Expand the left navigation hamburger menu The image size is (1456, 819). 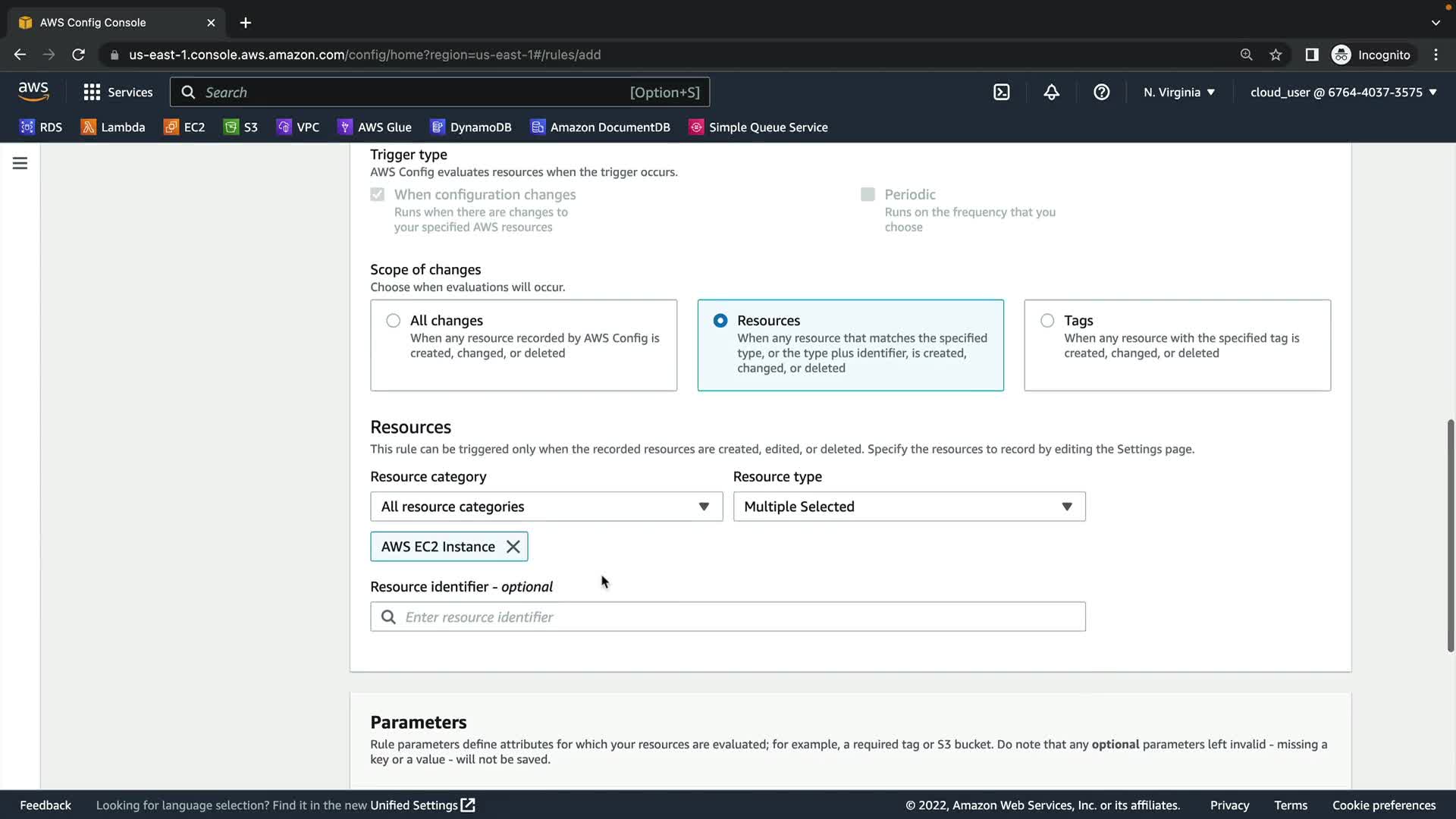[x=20, y=163]
